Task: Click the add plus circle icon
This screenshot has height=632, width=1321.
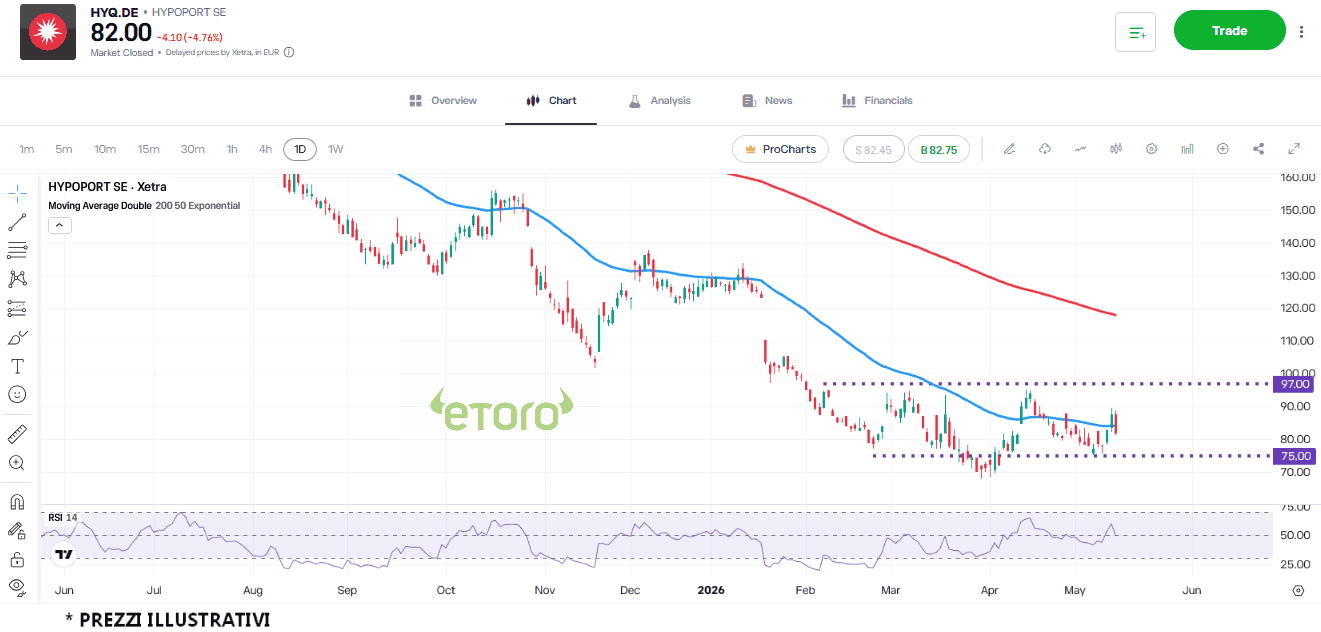Action: pos(1222,149)
